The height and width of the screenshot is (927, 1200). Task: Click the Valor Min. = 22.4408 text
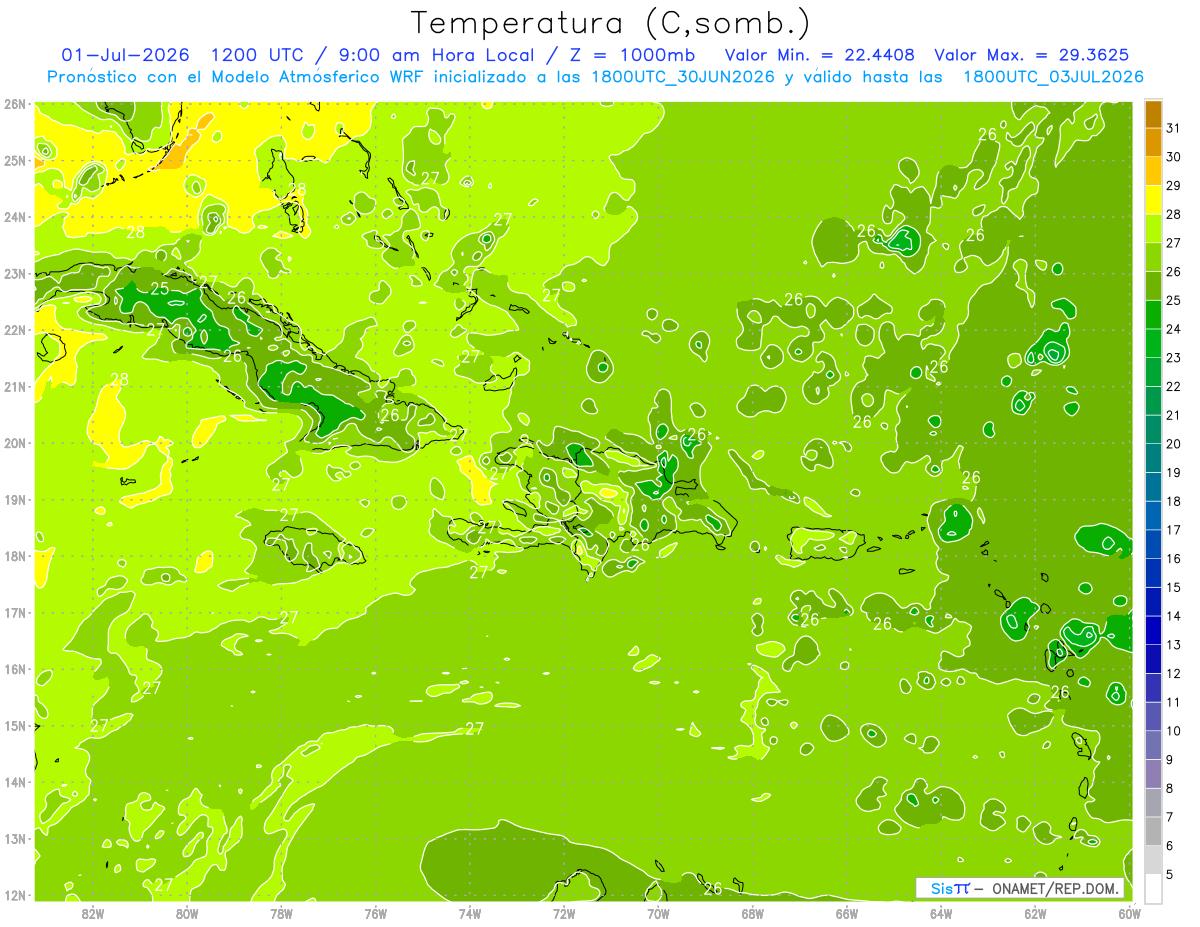pyautogui.click(x=821, y=55)
